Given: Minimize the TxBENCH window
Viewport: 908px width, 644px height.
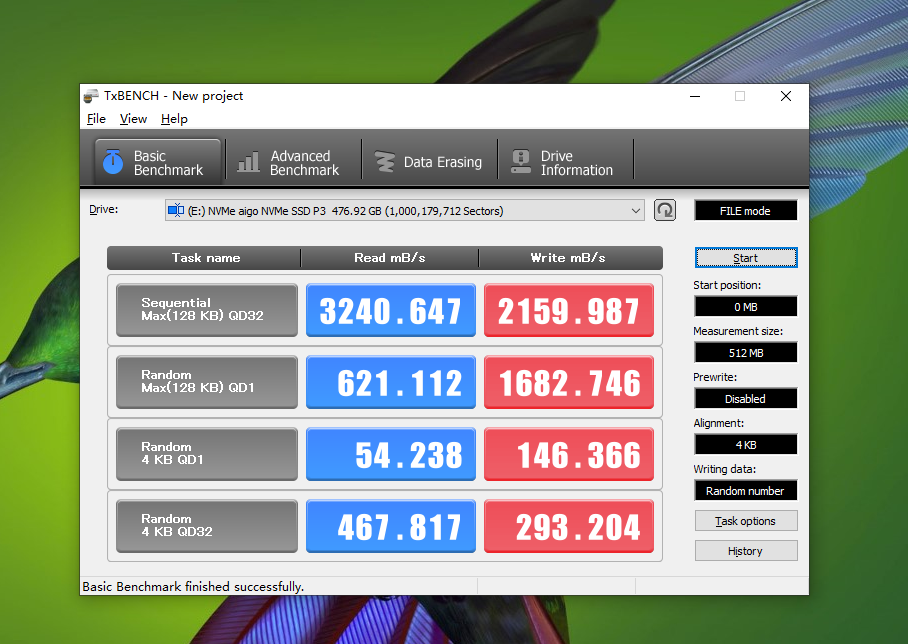Looking at the screenshot, I should pos(695,96).
